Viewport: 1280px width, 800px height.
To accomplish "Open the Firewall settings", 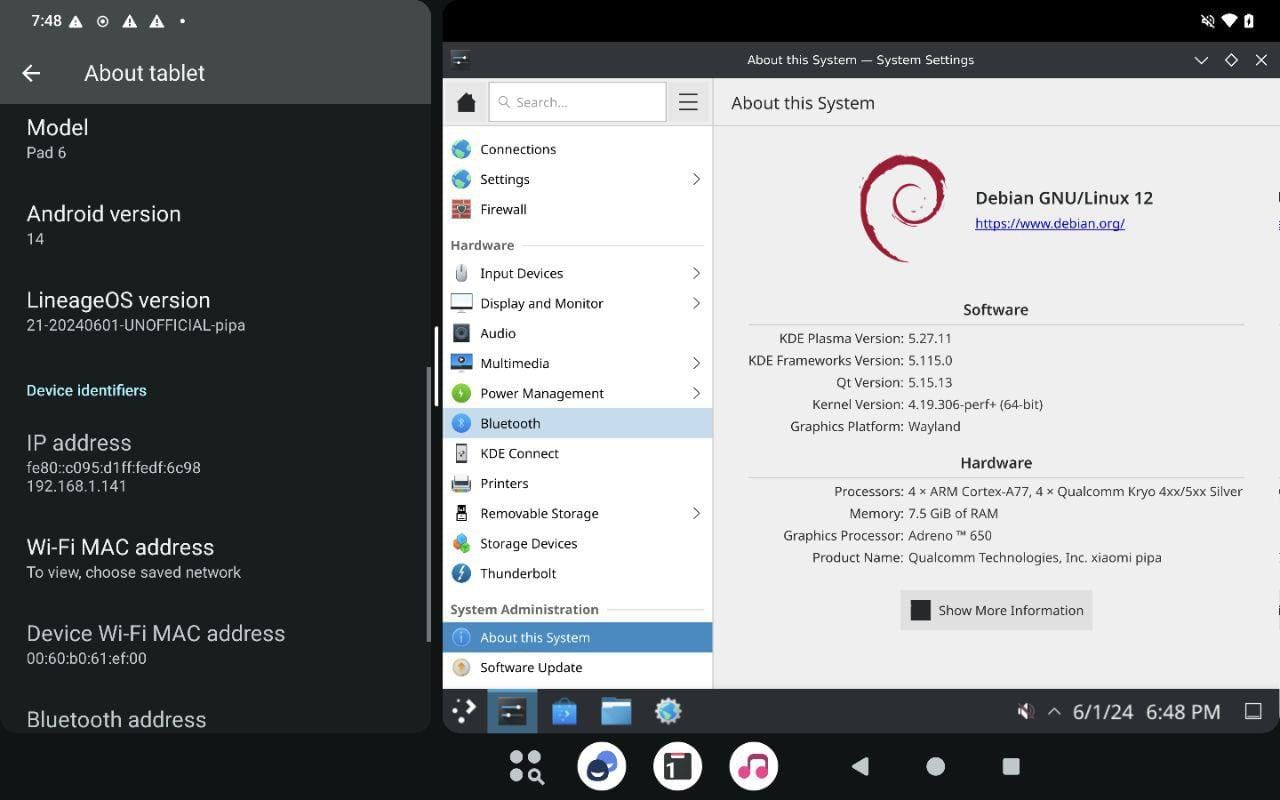I will tap(503, 208).
